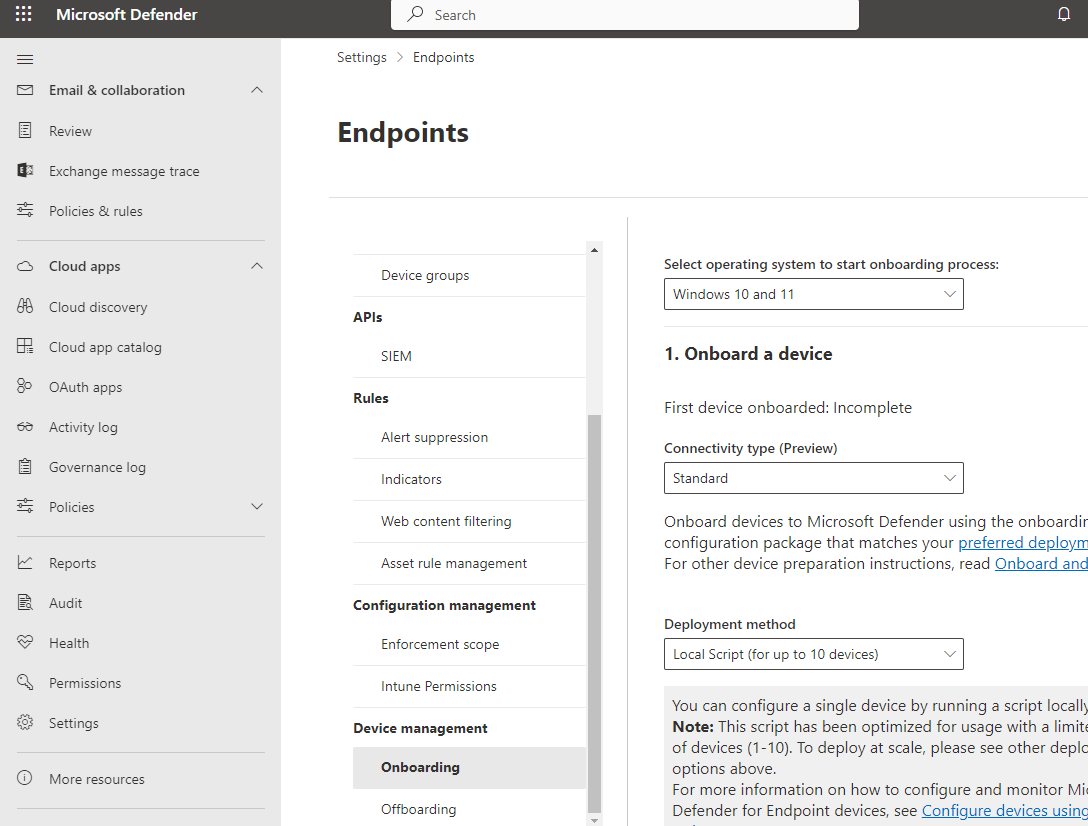Click the Activity log glasses icon

[25, 427]
